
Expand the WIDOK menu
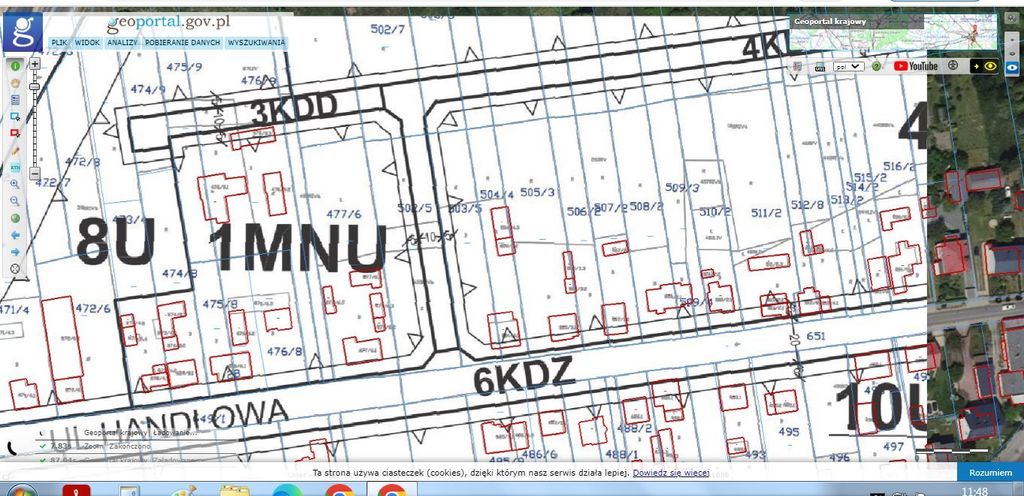click(x=87, y=43)
